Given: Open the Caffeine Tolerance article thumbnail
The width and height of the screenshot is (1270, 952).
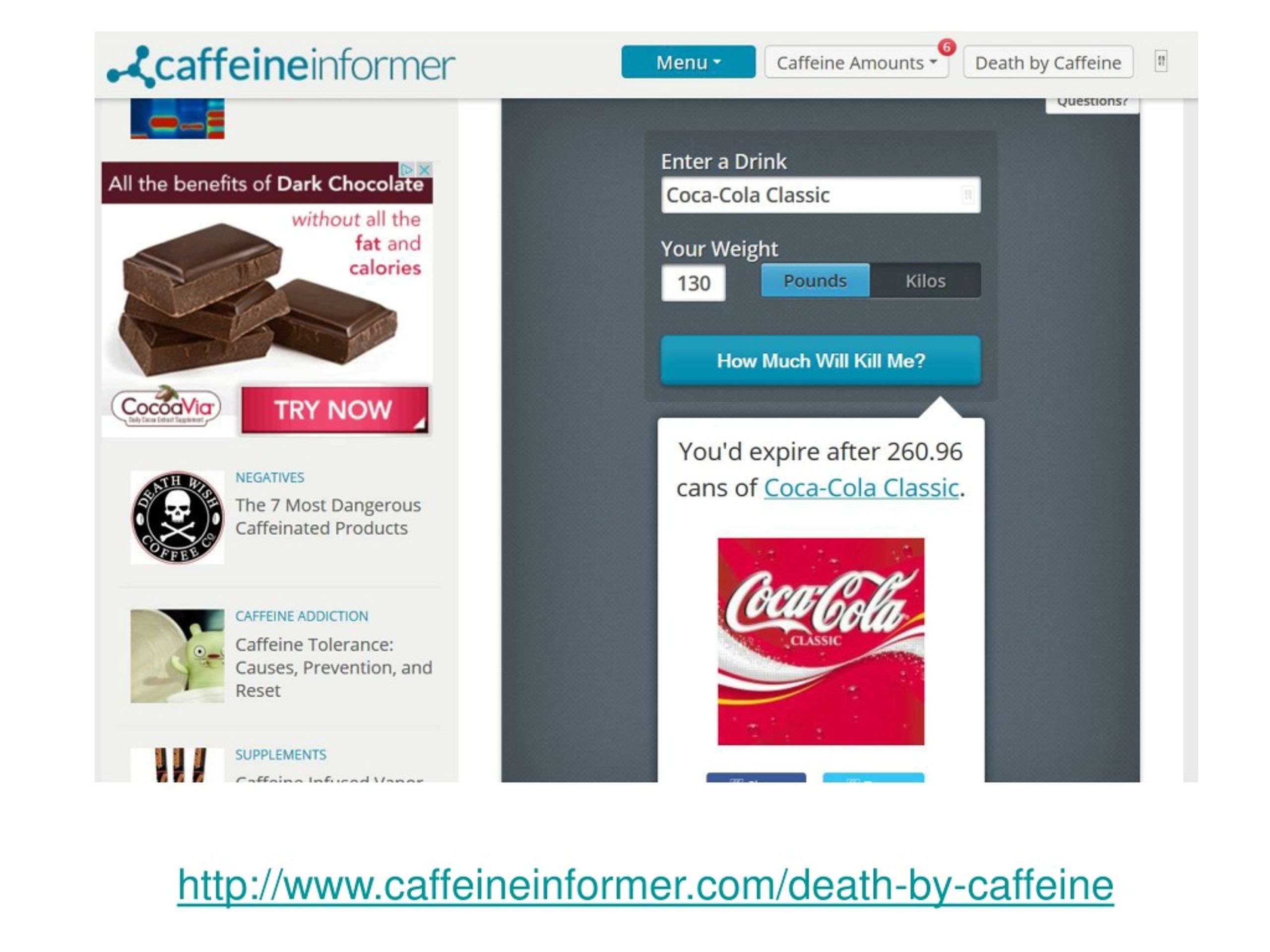Looking at the screenshot, I should [x=178, y=656].
